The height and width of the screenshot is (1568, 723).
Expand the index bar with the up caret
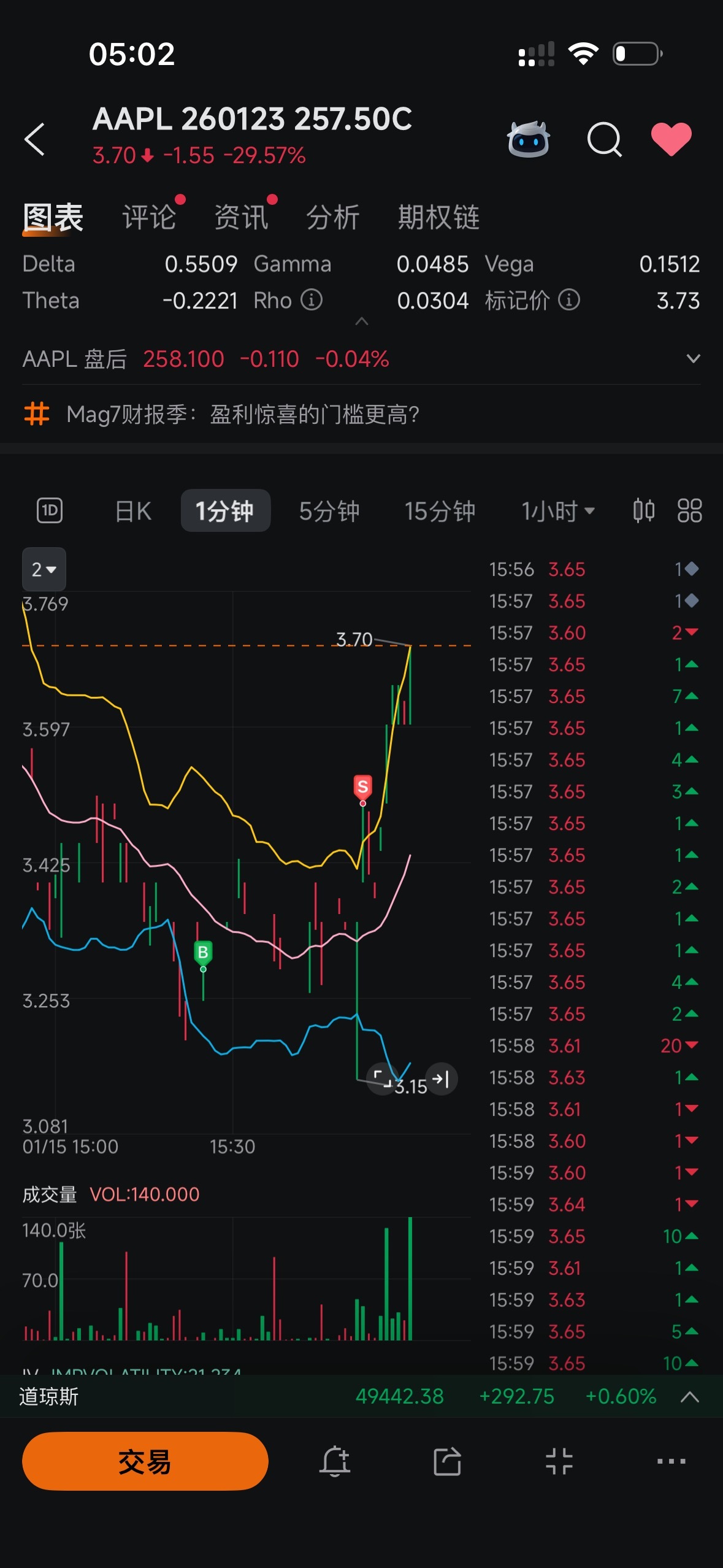tap(690, 1397)
